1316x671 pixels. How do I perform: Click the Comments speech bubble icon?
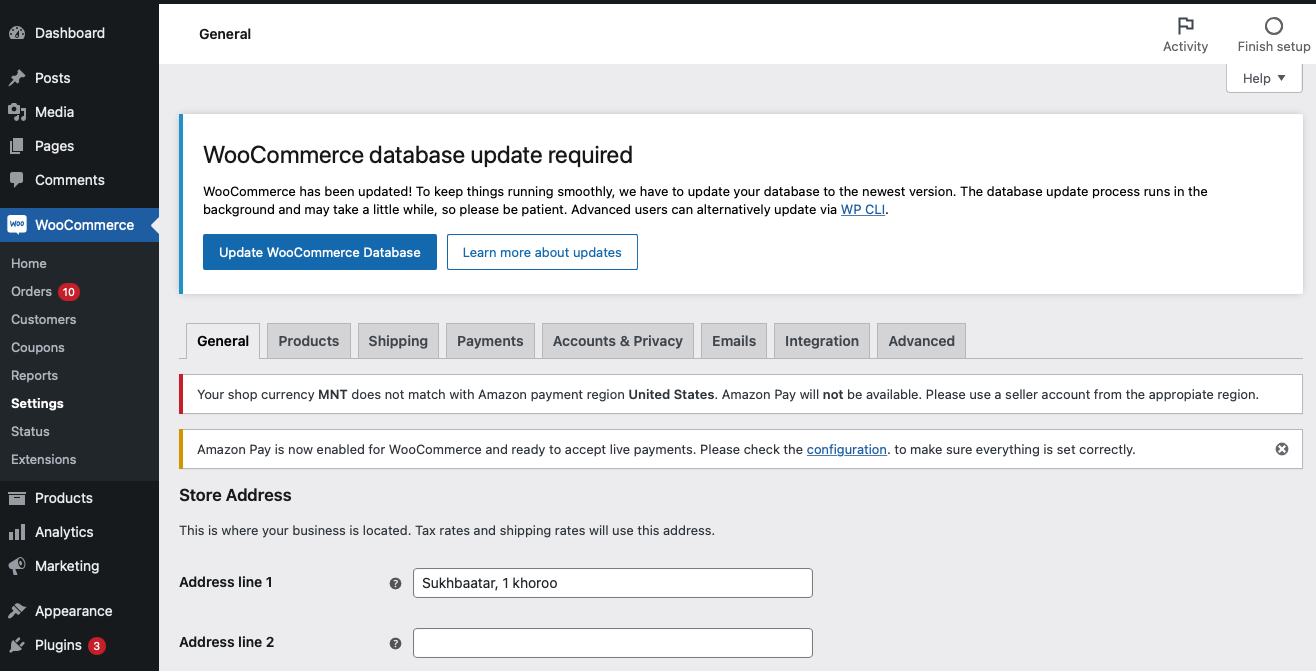[x=17, y=180]
